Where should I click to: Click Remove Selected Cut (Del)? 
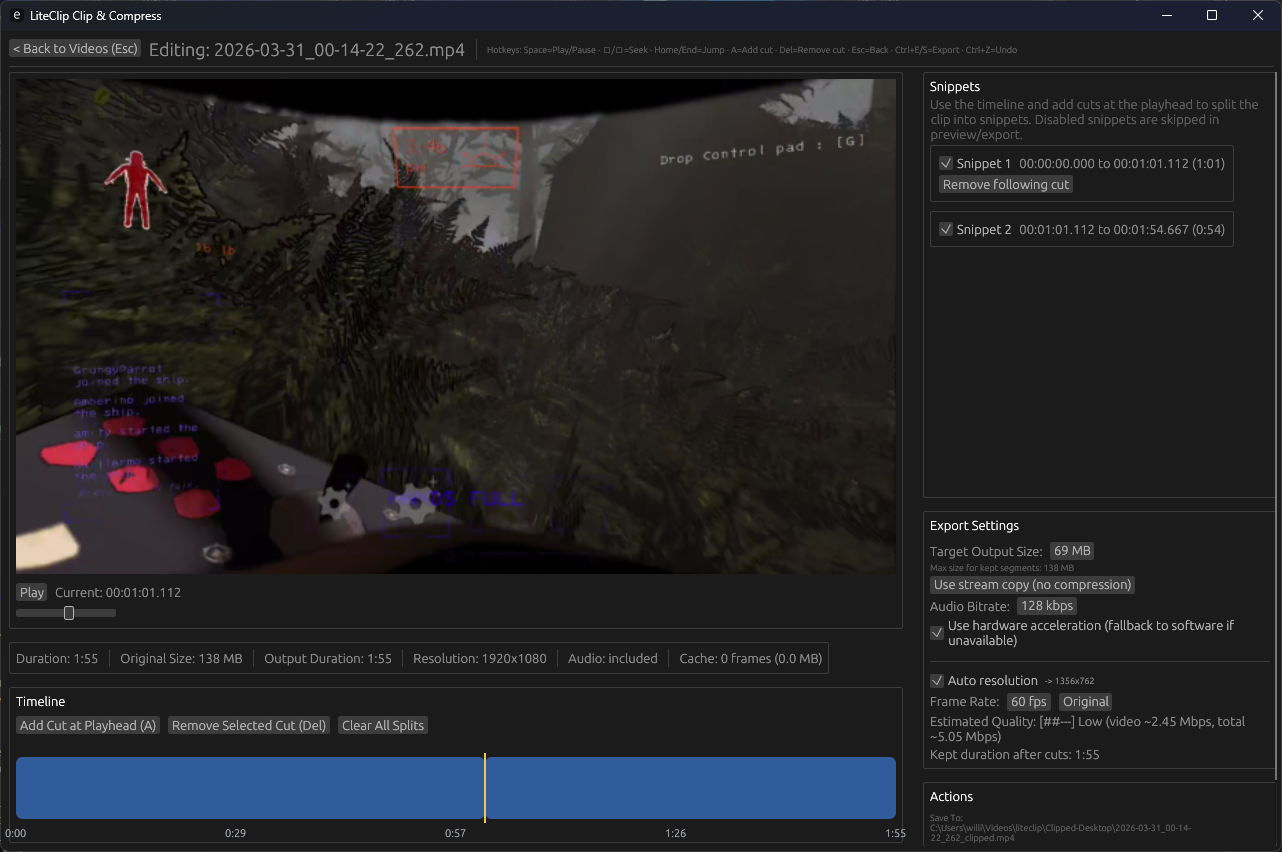pyautogui.click(x=249, y=726)
